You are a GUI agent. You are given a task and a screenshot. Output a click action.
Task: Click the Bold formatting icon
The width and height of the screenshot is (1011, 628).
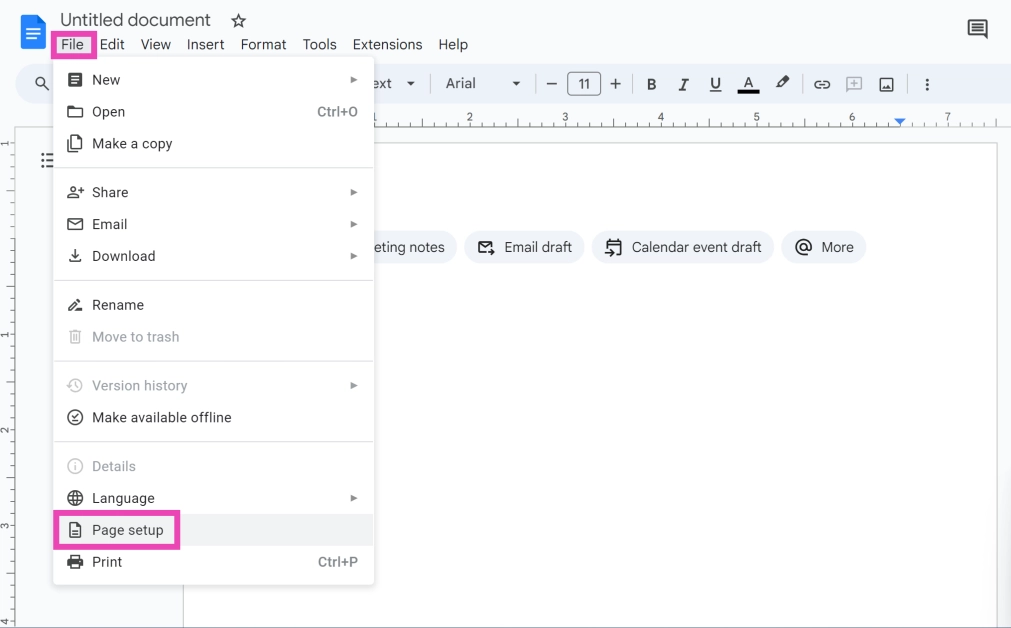tap(651, 84)
